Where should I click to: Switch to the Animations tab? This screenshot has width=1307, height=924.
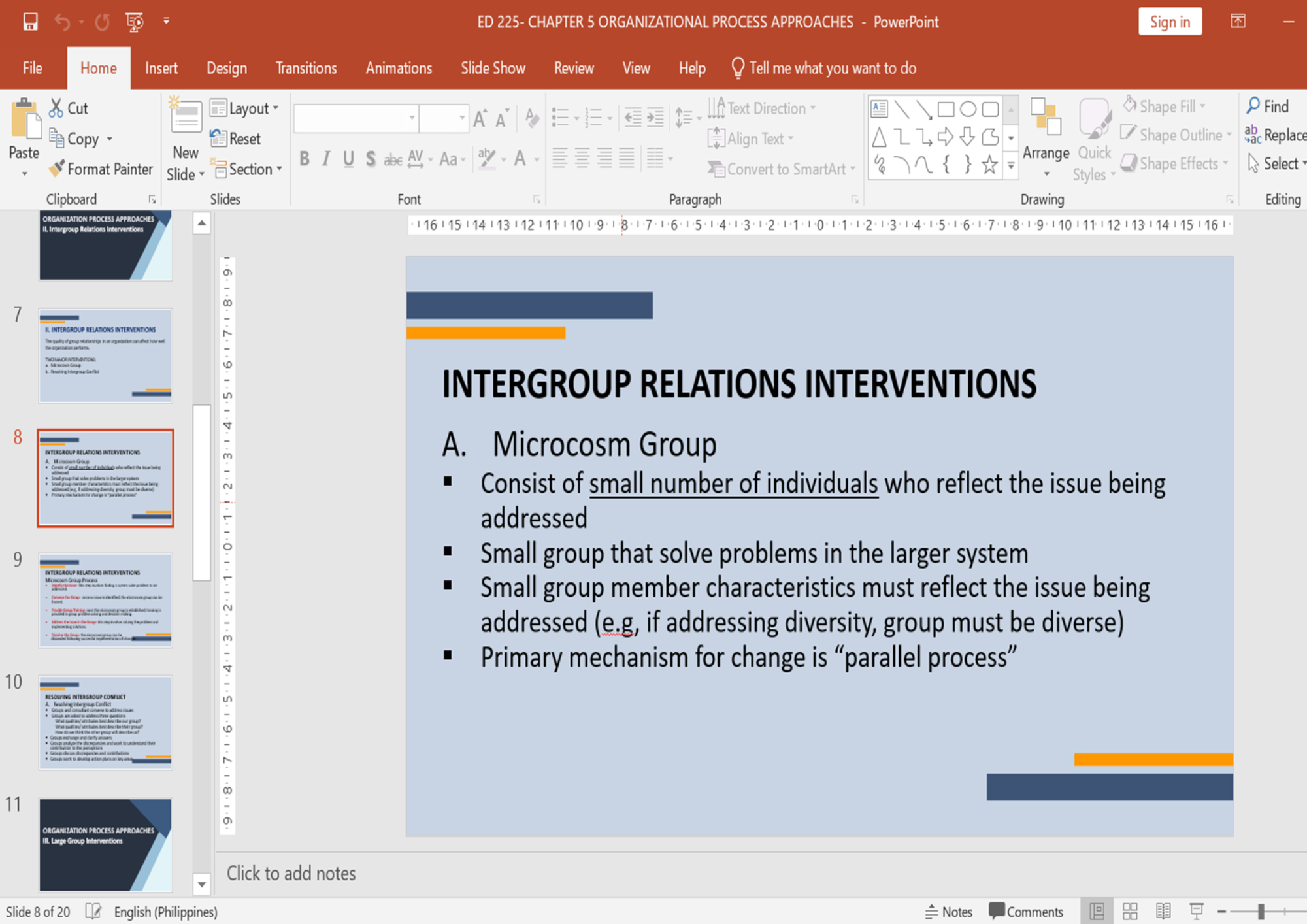point(399,68)
